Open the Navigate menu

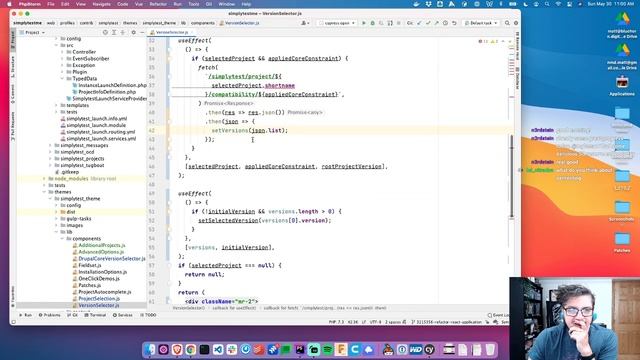[x=101, y=4]
